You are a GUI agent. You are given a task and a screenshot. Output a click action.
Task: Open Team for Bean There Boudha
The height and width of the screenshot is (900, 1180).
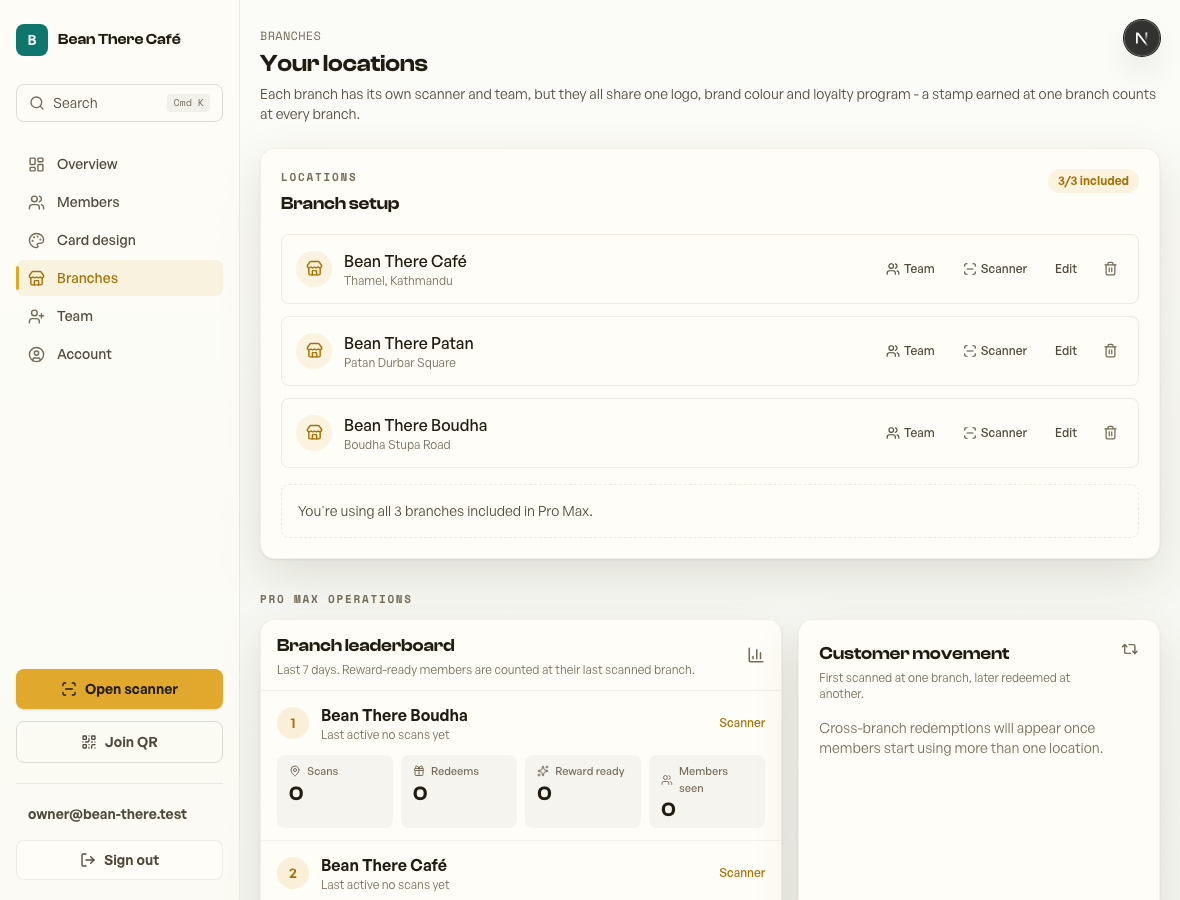pyautogui.click(x=910, y=433)
